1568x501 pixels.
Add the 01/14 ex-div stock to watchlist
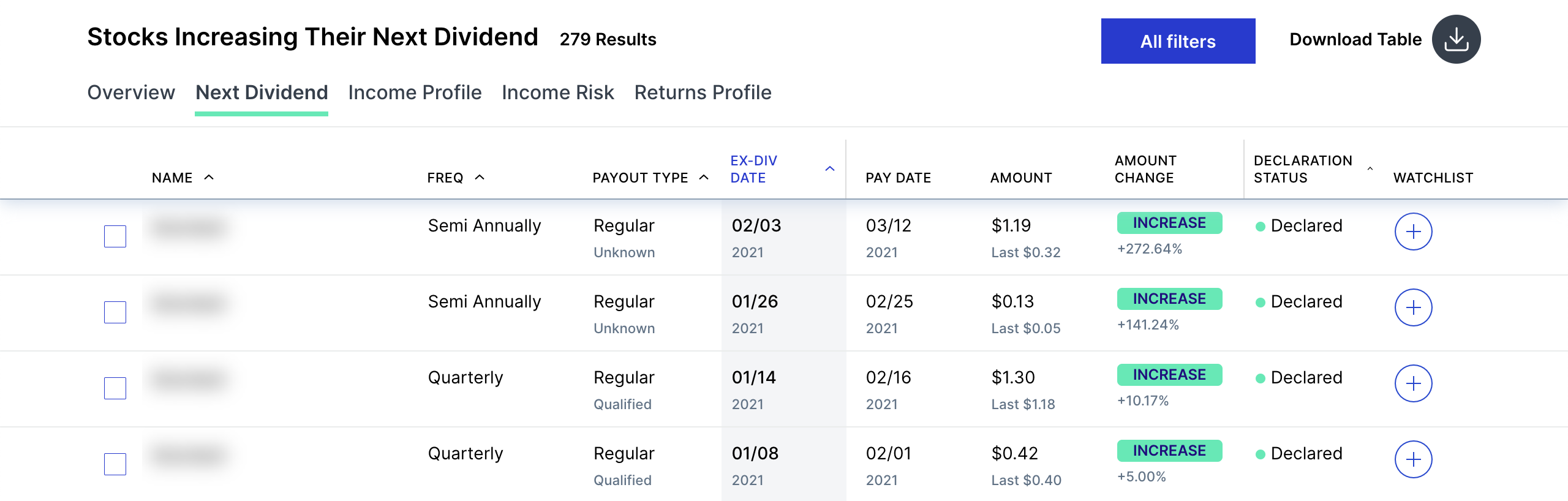point(1413,383)
